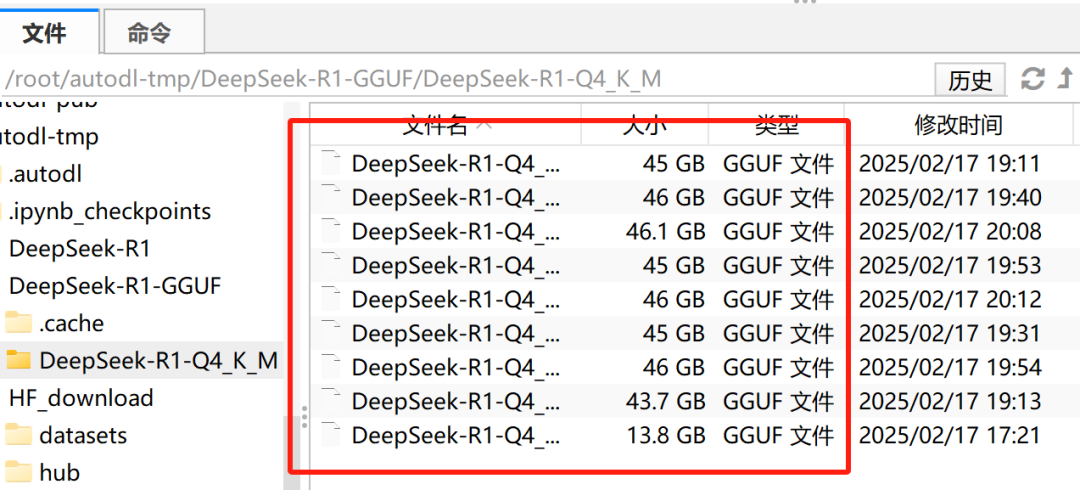Select the HF_download tree folder
This screenshot has width=1080, height=490.
[x=81, y=398]
